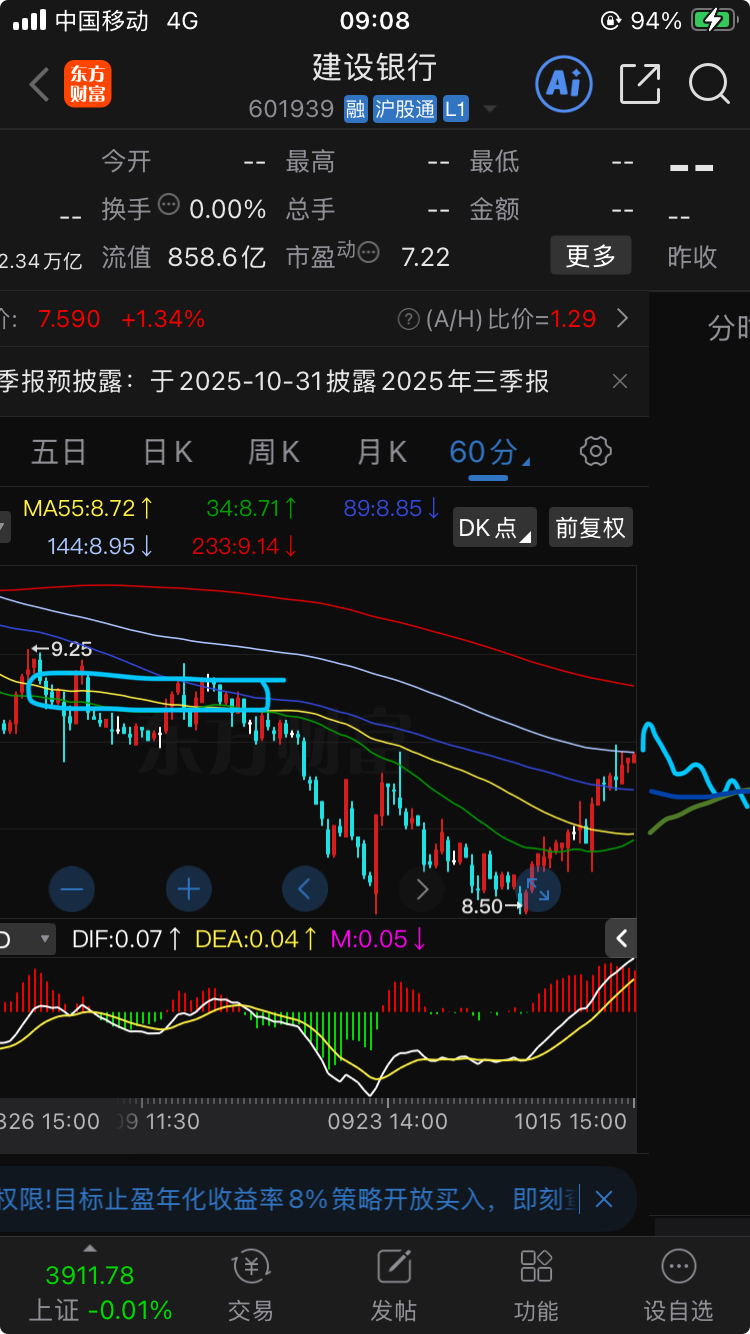Click the 前复权 adjustment button
750x1334 pixels.
590,527
